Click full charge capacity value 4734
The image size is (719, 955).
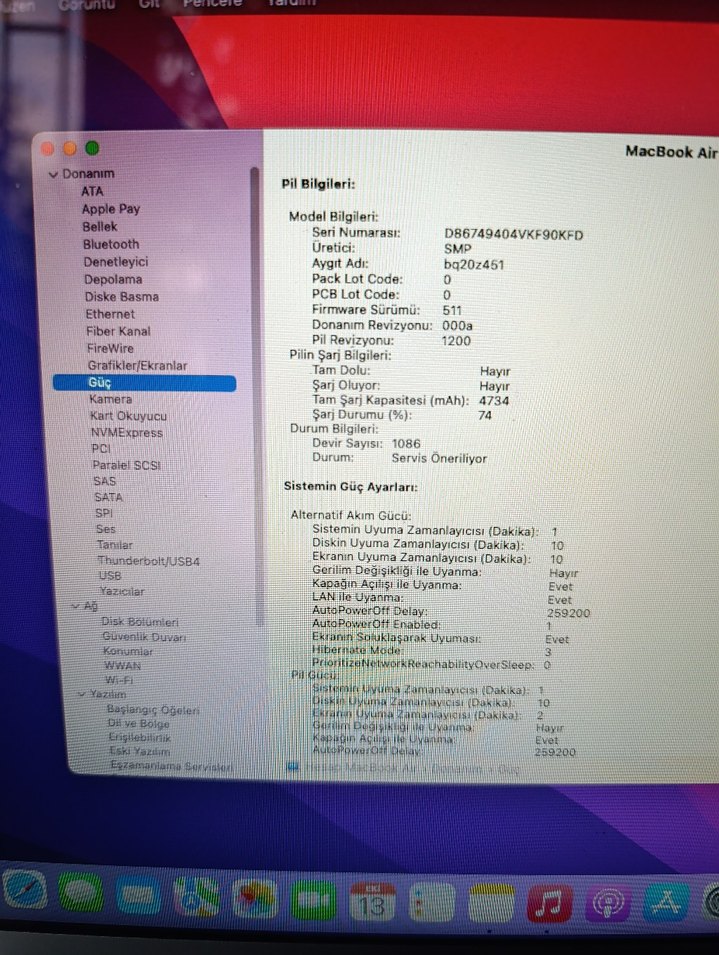[494, 401]
